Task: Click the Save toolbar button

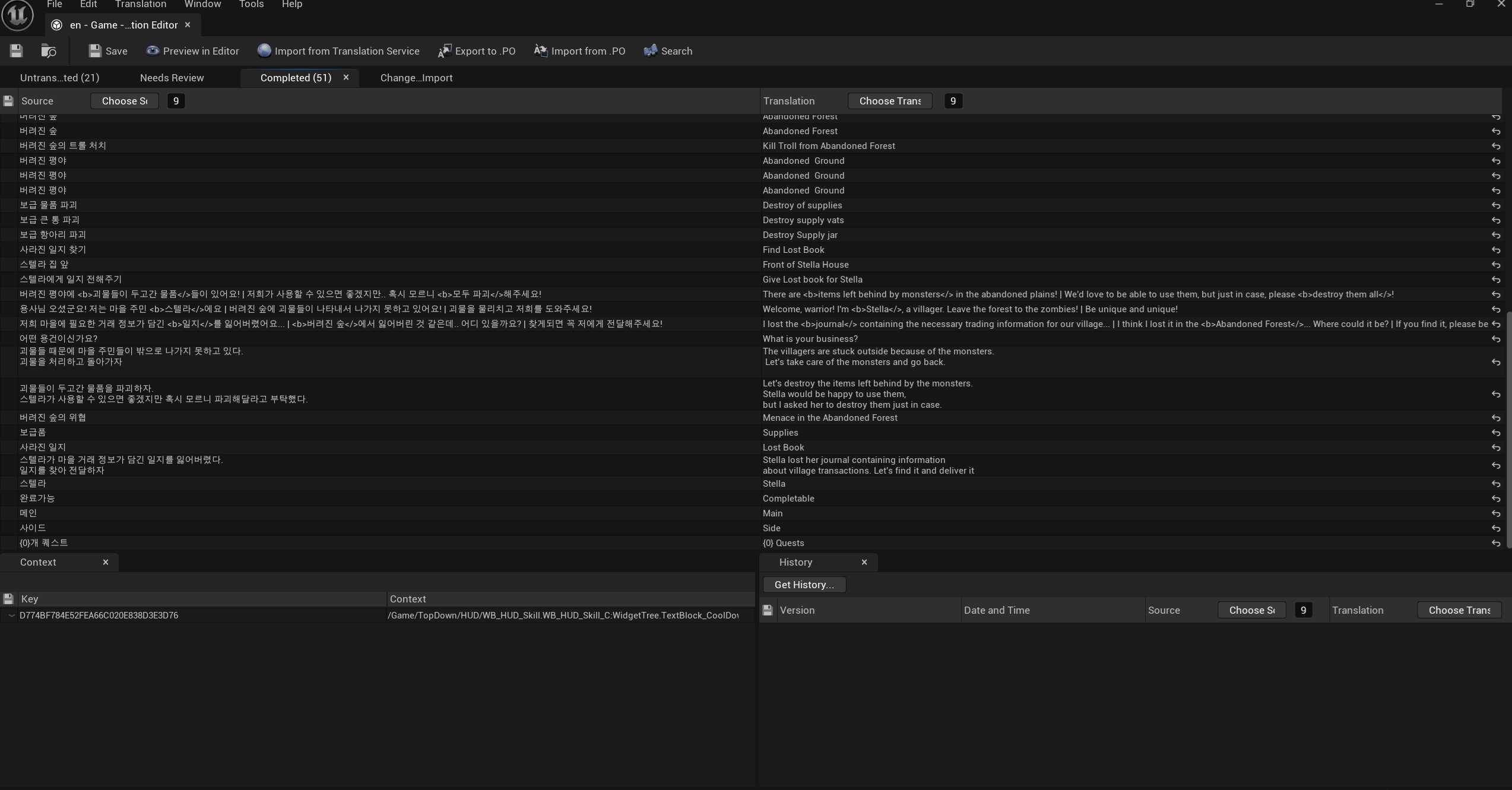Action: [x=107, y=51]
